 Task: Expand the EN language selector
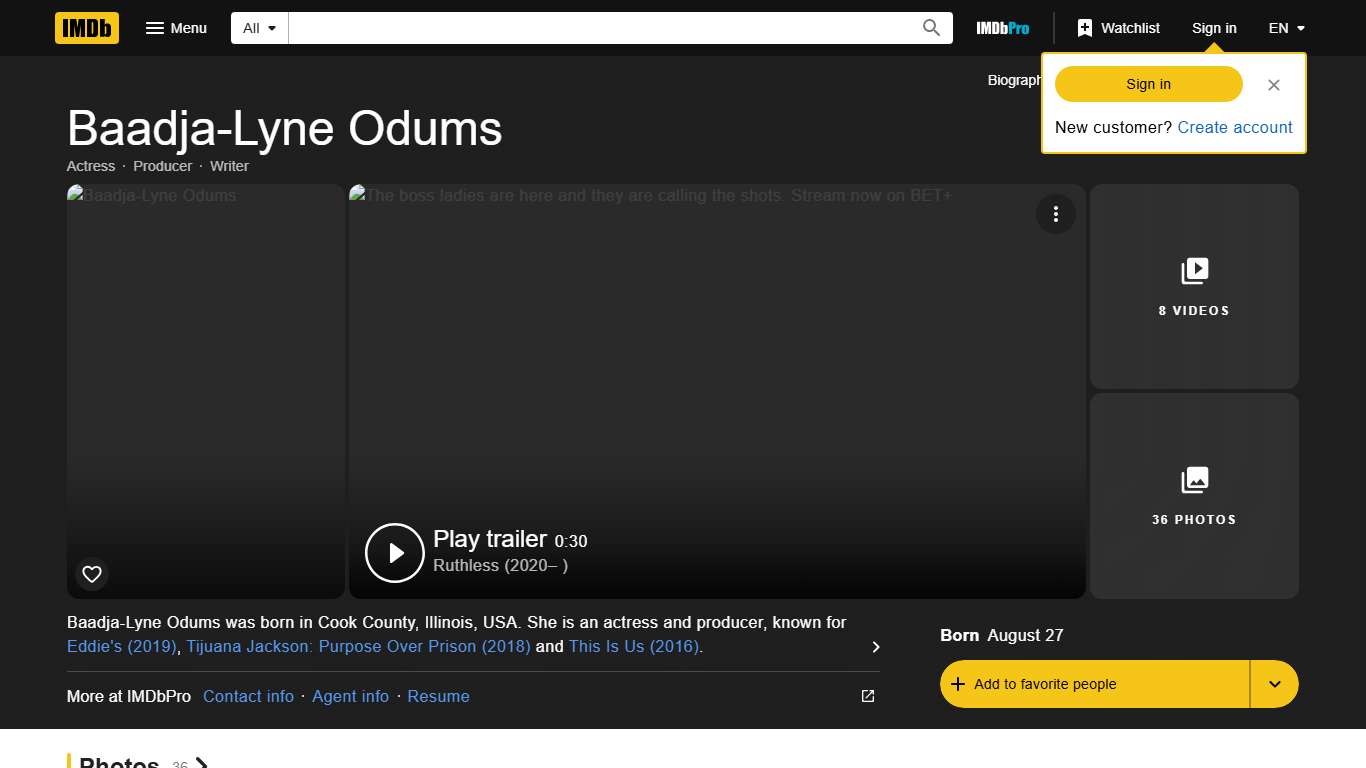tap(1287, 28)
